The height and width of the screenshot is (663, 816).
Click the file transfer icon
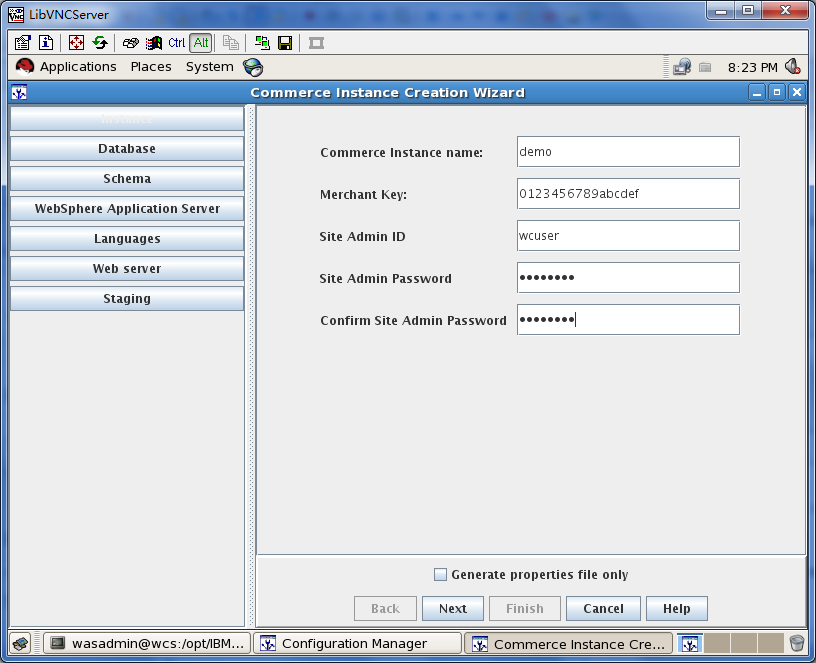coord(231,43)
